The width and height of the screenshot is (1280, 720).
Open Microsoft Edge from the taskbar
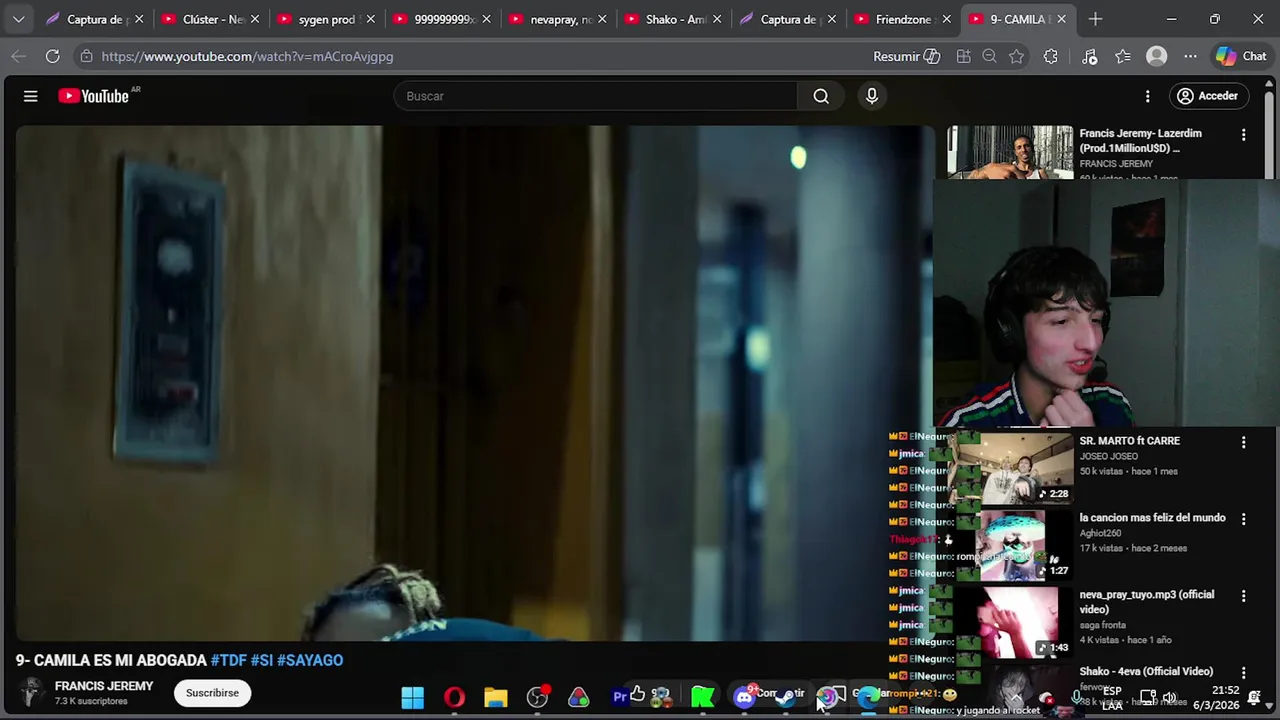[x=868, y=697]
